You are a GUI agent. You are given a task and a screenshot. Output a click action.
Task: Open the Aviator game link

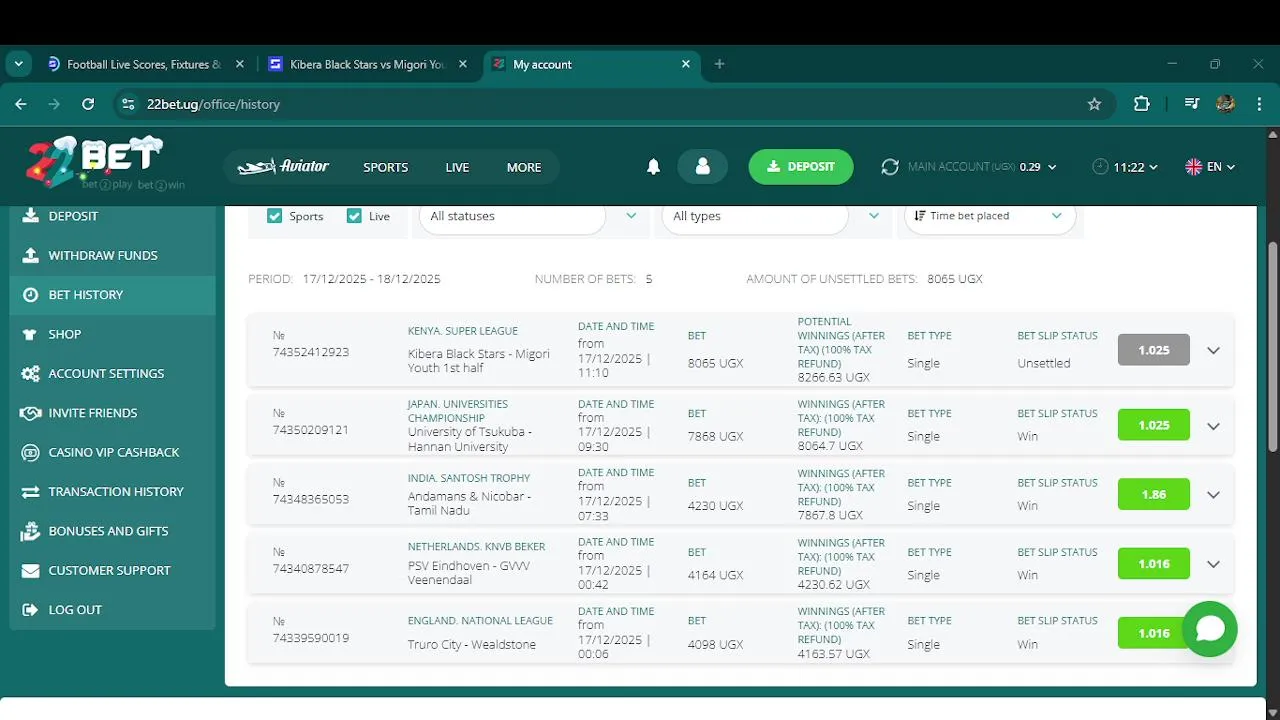point(284,167)
